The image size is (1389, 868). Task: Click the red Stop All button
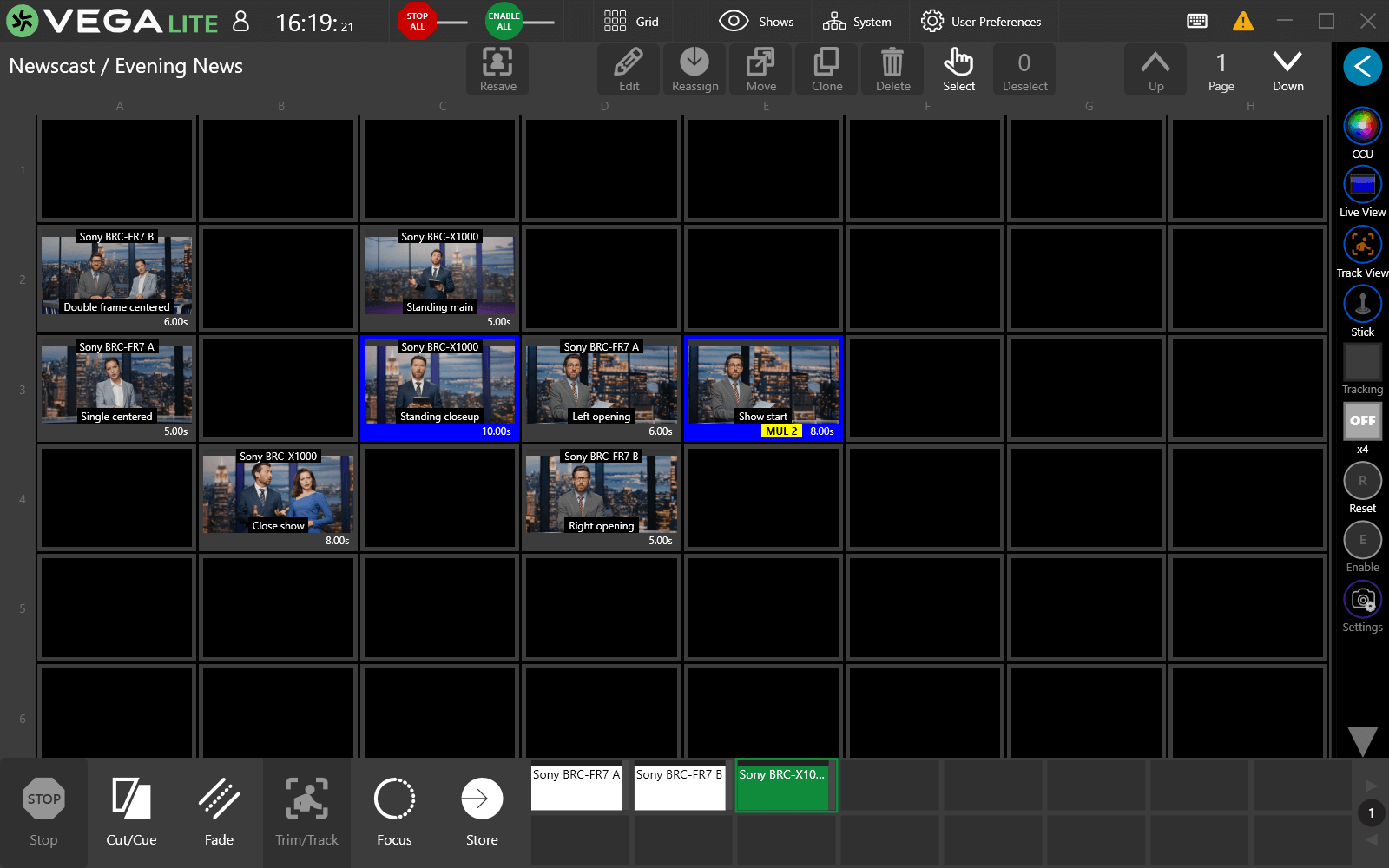pos(417,22)
